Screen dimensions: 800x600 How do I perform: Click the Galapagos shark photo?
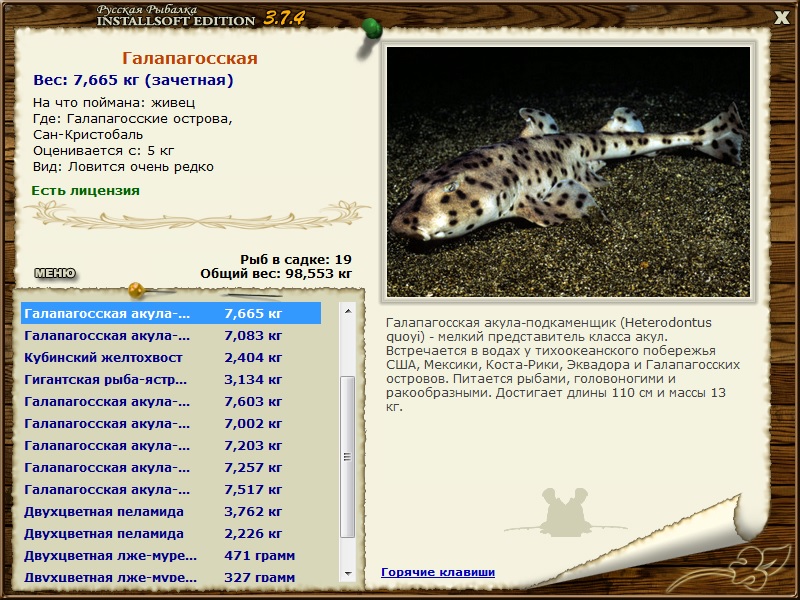pyautogui.click(x=568, y=172)
